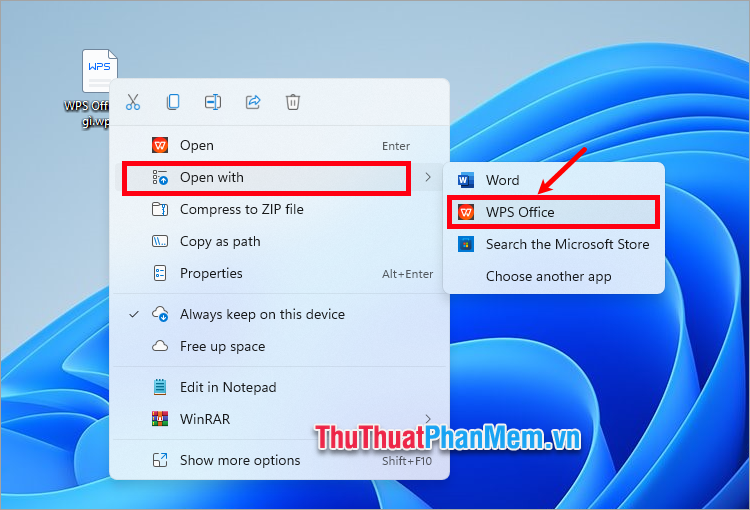Select Show more options

click(x=280, y=460)
